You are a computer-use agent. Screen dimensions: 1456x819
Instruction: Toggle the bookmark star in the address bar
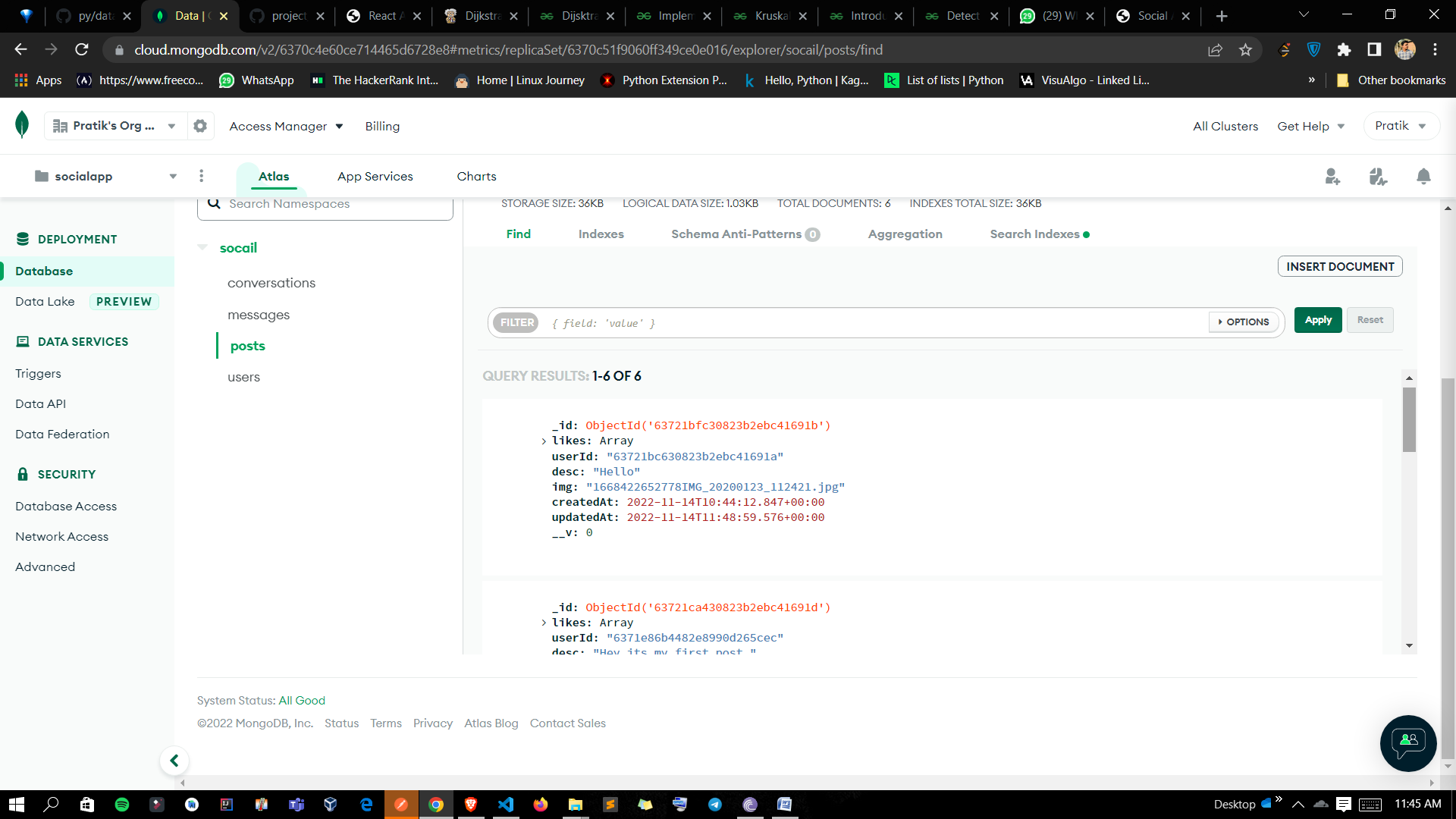pyautogui.click(x=1244, y=49)
